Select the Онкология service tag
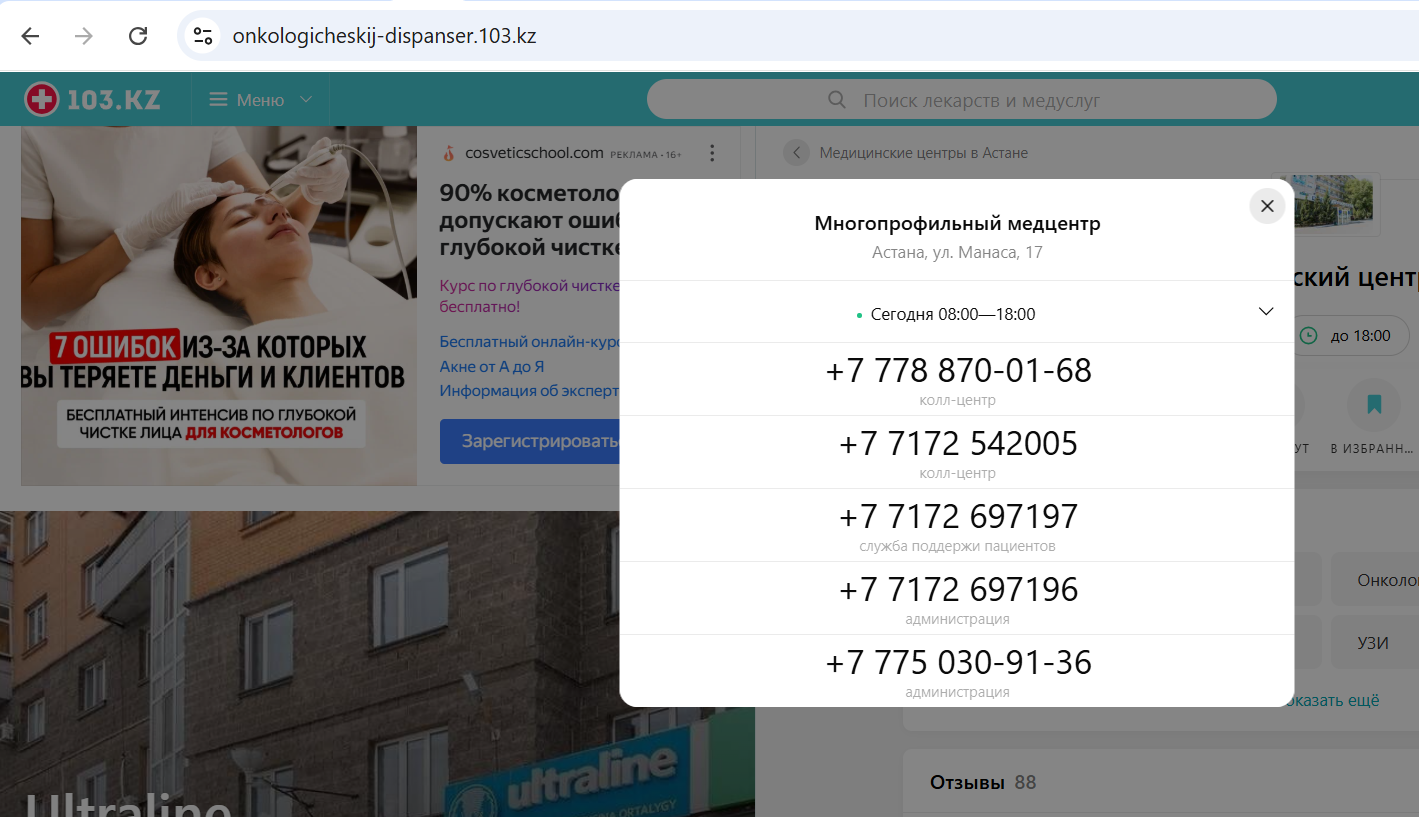Screen dimensions: 1419x817 coord(1375,580)
